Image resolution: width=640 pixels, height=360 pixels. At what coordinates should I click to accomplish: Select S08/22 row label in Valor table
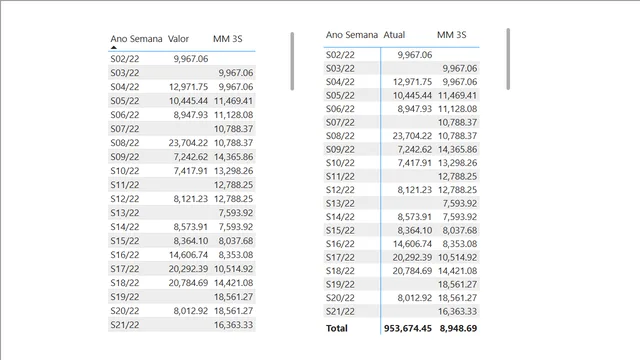[x=124, y=143]
